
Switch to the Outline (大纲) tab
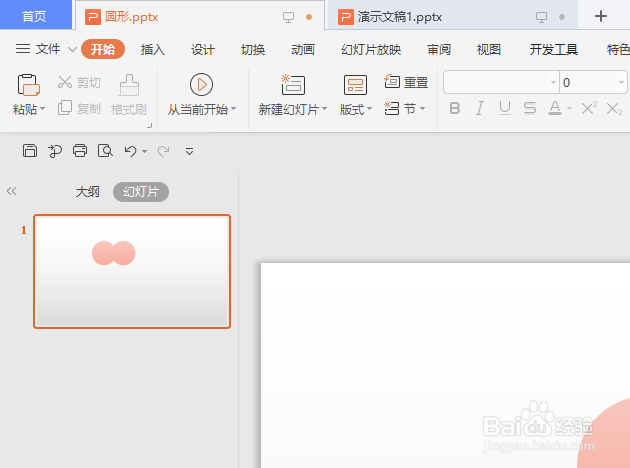(x=88, y=192)
